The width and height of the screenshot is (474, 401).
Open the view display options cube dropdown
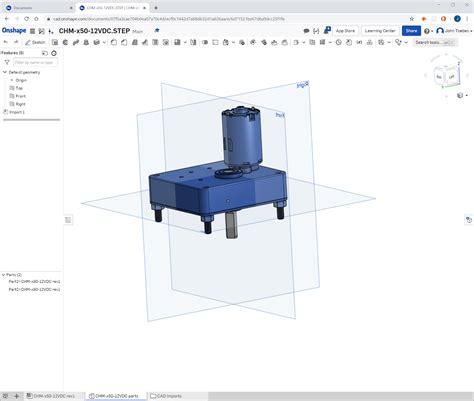(462, 95)
